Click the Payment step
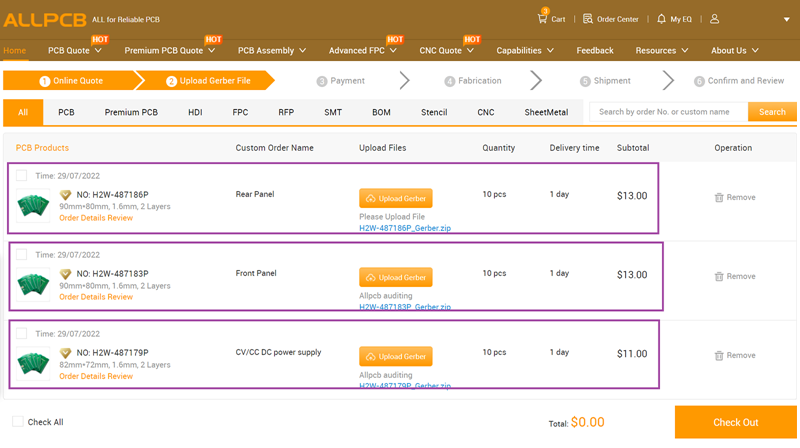Image resolution: width=800 pixels, height=448 pixels. (x=340, y=81)
